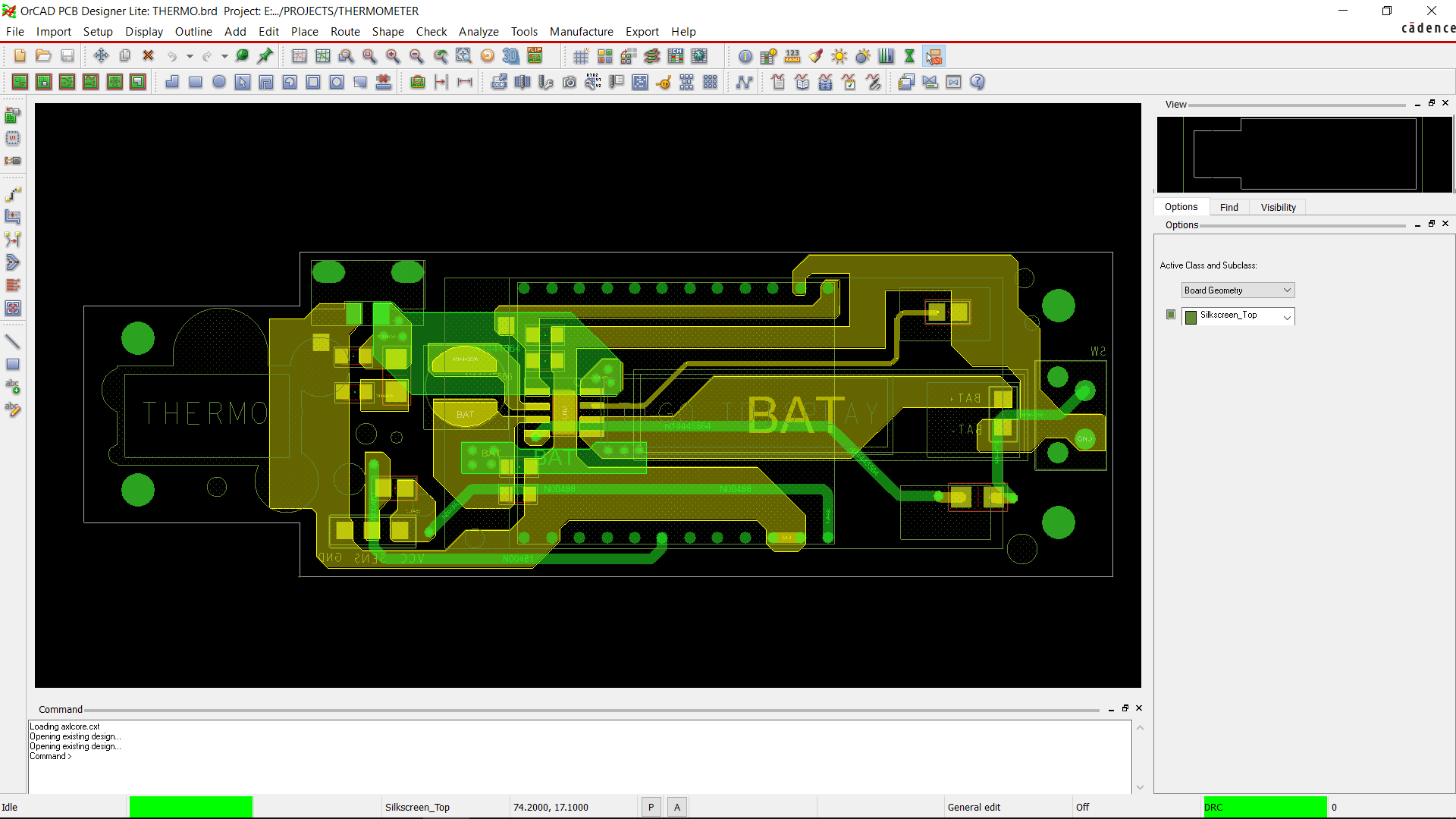Click the ODB export toolbar icon
Viewport: 1456px width, 819px height.
499,83
